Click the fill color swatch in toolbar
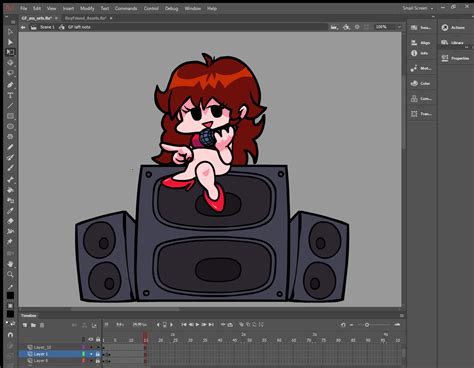The width and height of the screenshot is (474, 368). coord(10,314)
